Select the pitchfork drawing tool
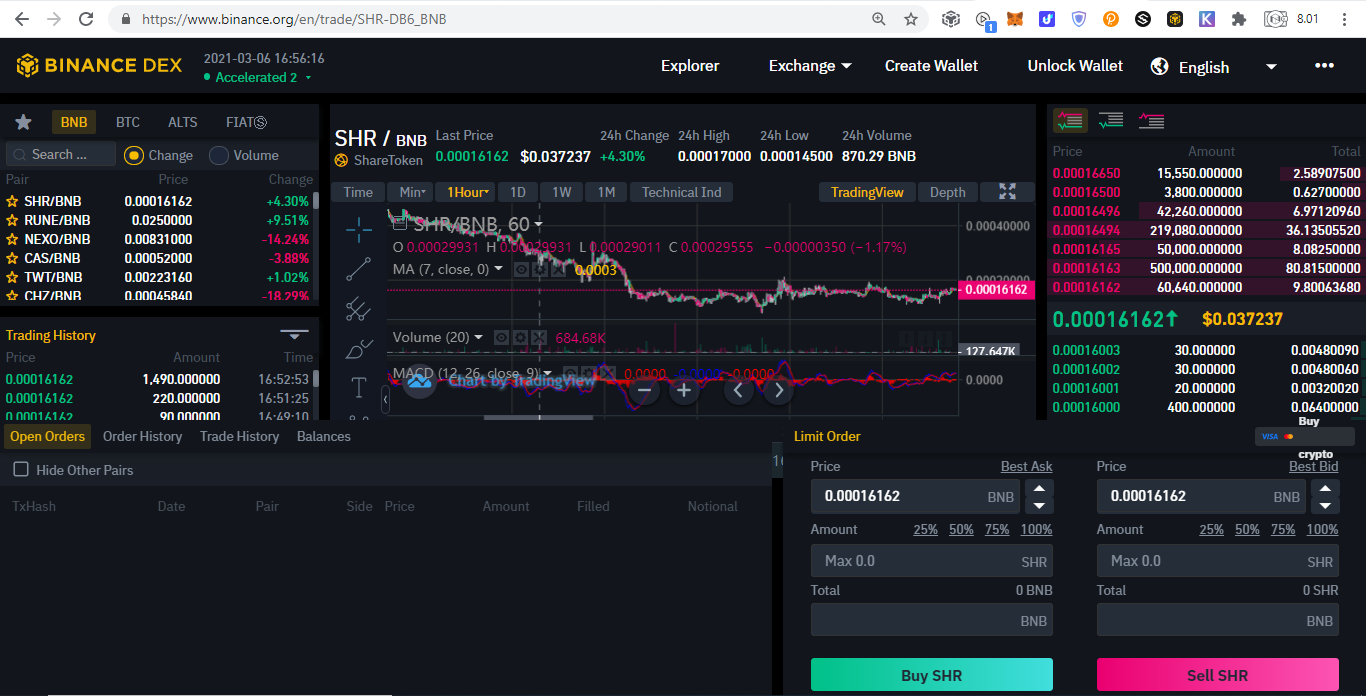Screen dimensions: 1366x696 [359, 309]
